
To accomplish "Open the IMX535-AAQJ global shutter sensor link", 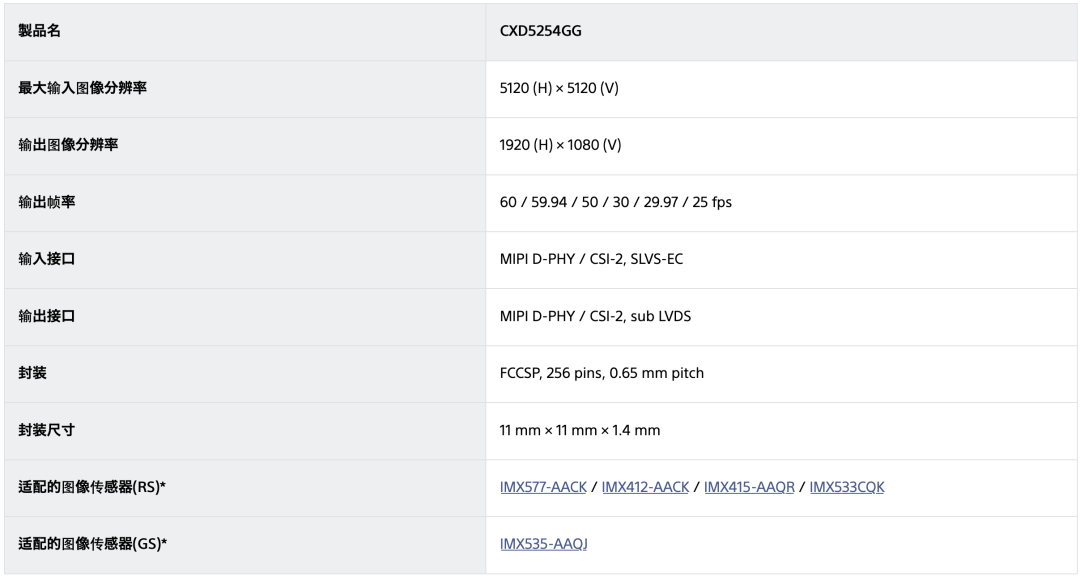I will [543, 544].
